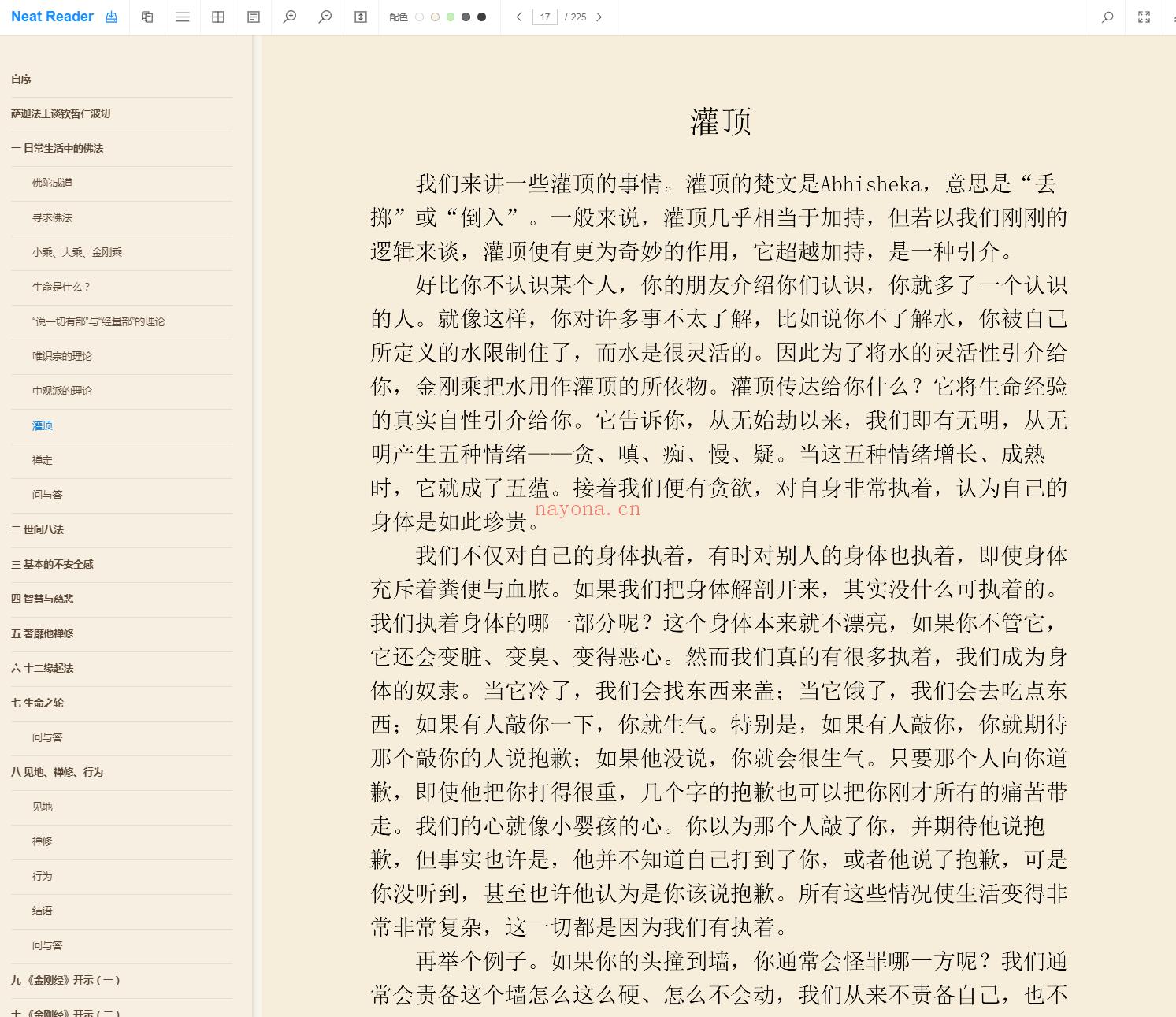The height and width of the screenshot is (1017, 1176).
Task: Open section 寻求佛法
Action: 52,217
